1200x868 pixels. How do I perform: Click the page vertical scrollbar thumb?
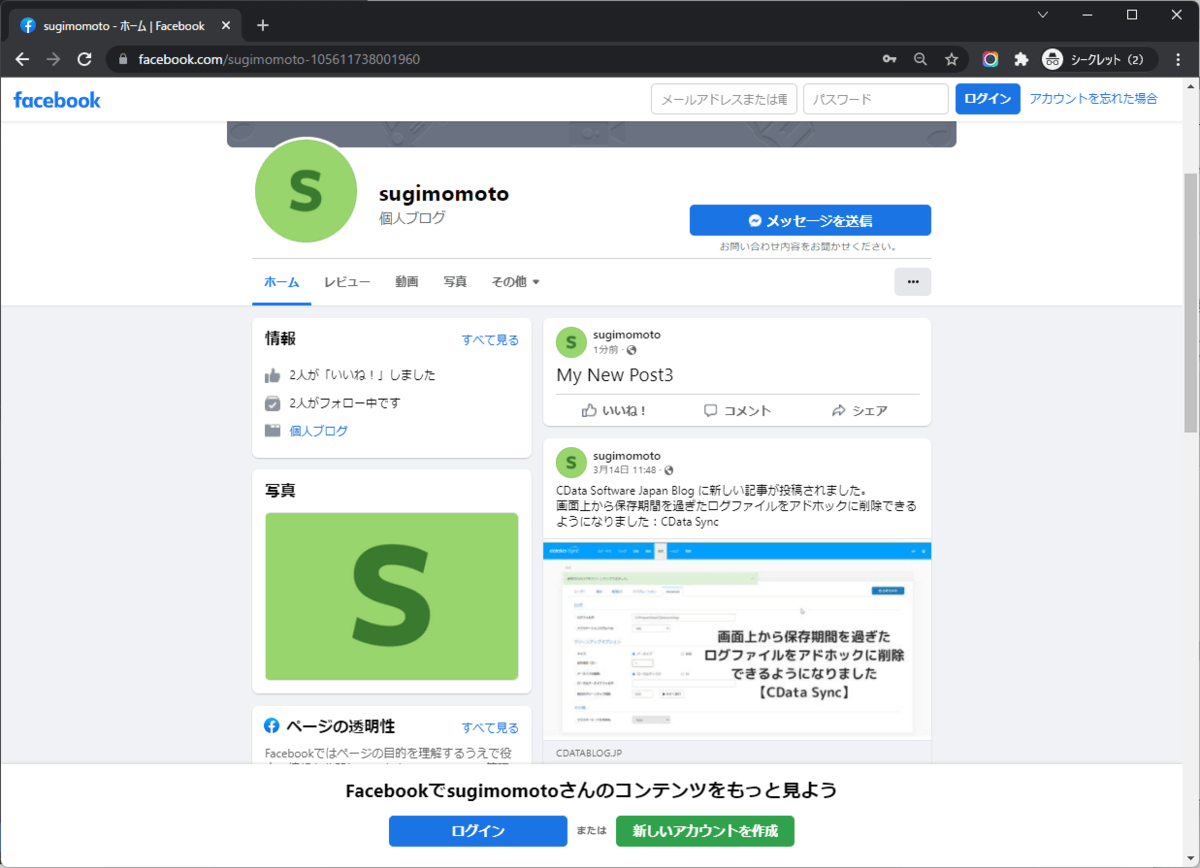pos(1190,302)
